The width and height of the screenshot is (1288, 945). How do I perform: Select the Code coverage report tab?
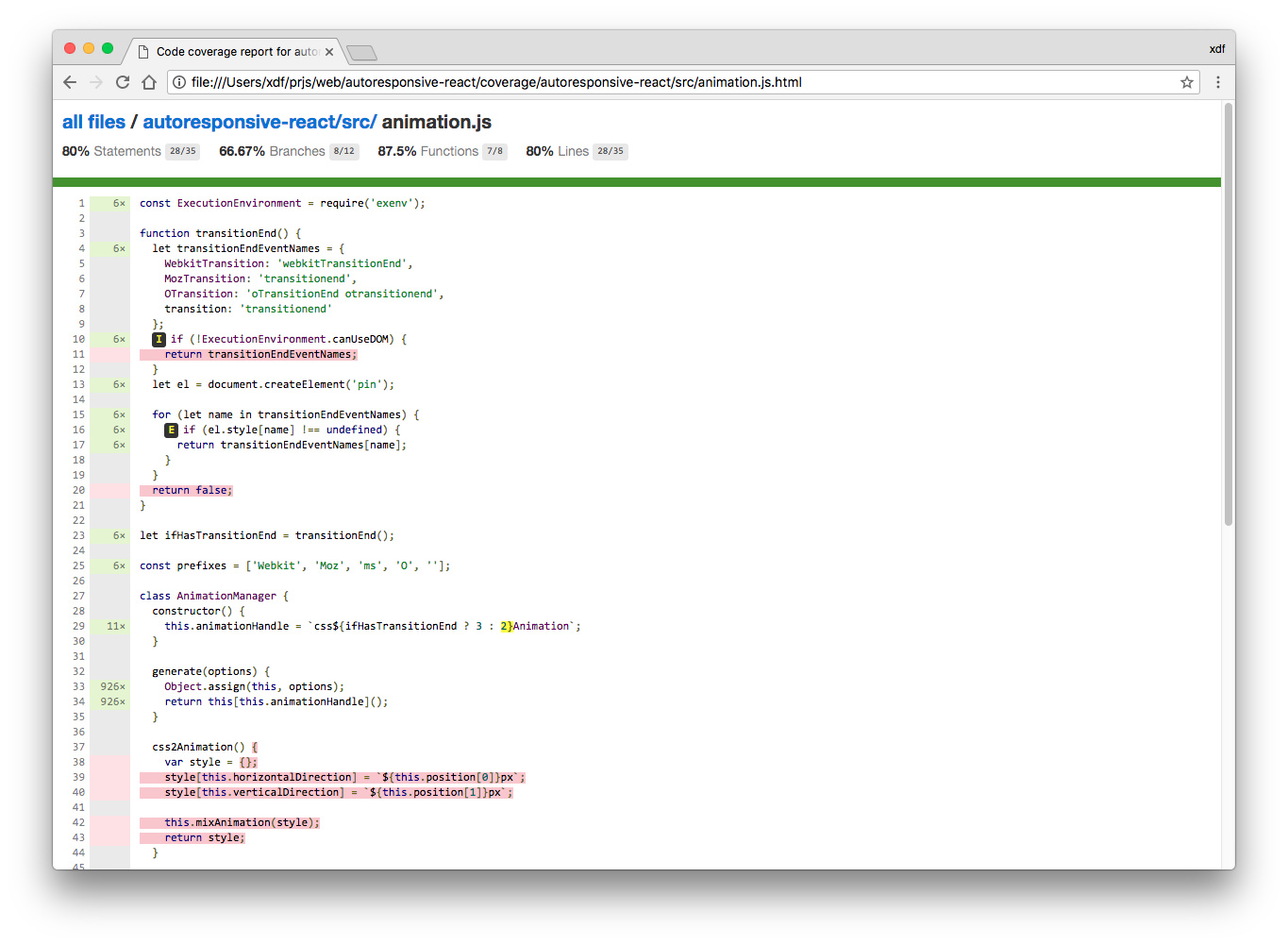tap(236, 52)
